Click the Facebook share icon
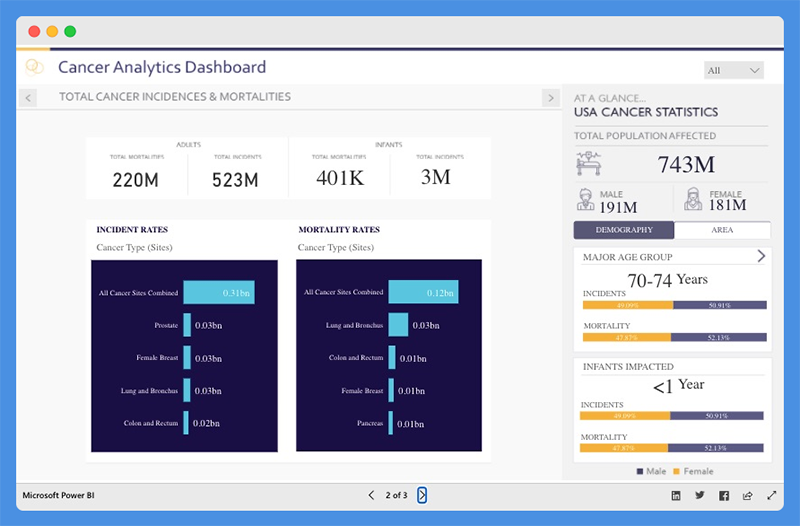This screenshot has width=800, height=526. click(723, 495)
